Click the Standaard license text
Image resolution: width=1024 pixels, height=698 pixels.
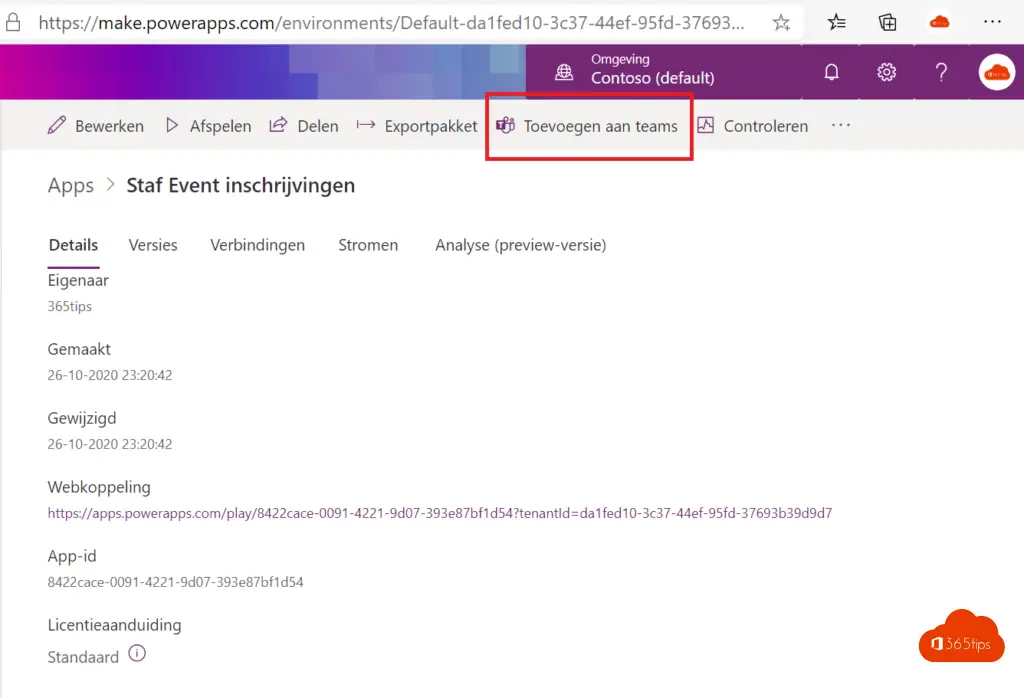click(83, 657)
